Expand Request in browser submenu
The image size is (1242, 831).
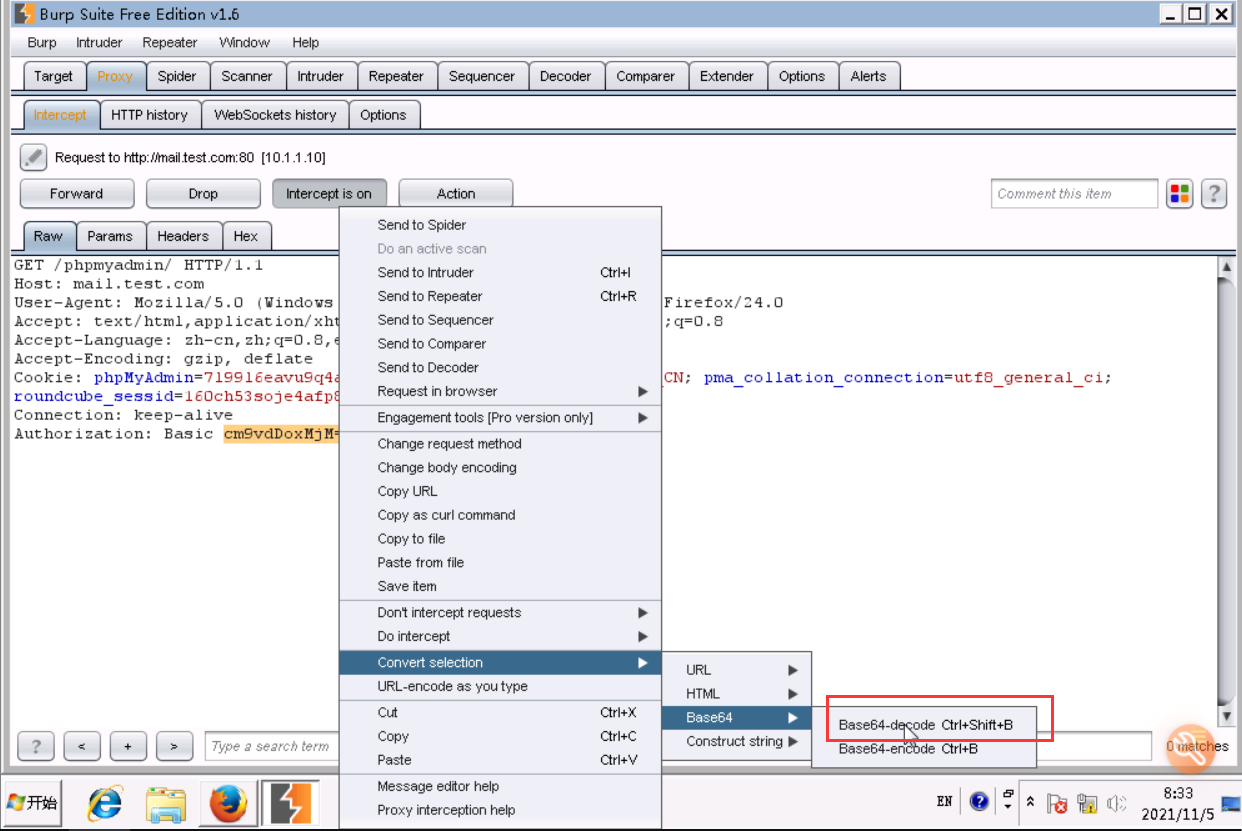(x=500, y=391)
